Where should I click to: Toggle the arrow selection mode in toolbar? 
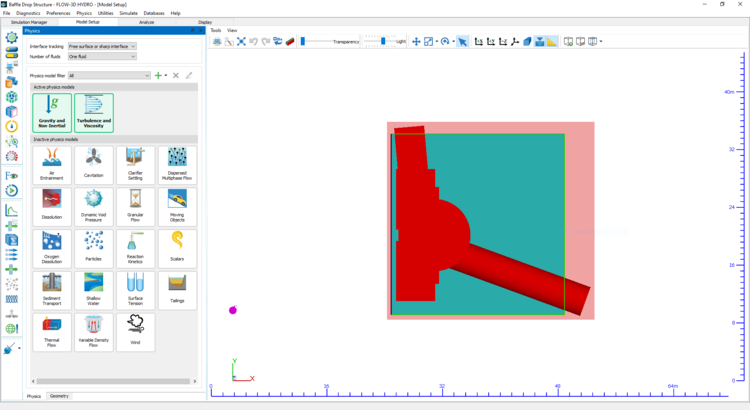tap(462, 42)
